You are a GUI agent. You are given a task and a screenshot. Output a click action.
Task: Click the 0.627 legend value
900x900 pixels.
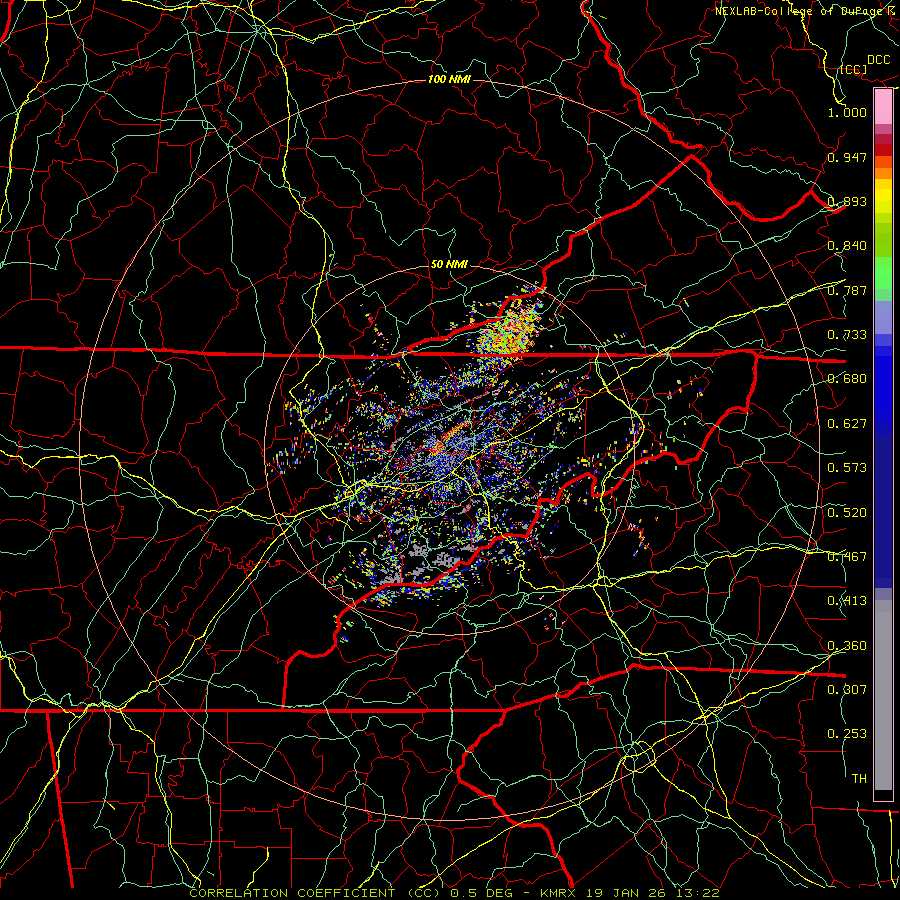(x=847, y=424)
